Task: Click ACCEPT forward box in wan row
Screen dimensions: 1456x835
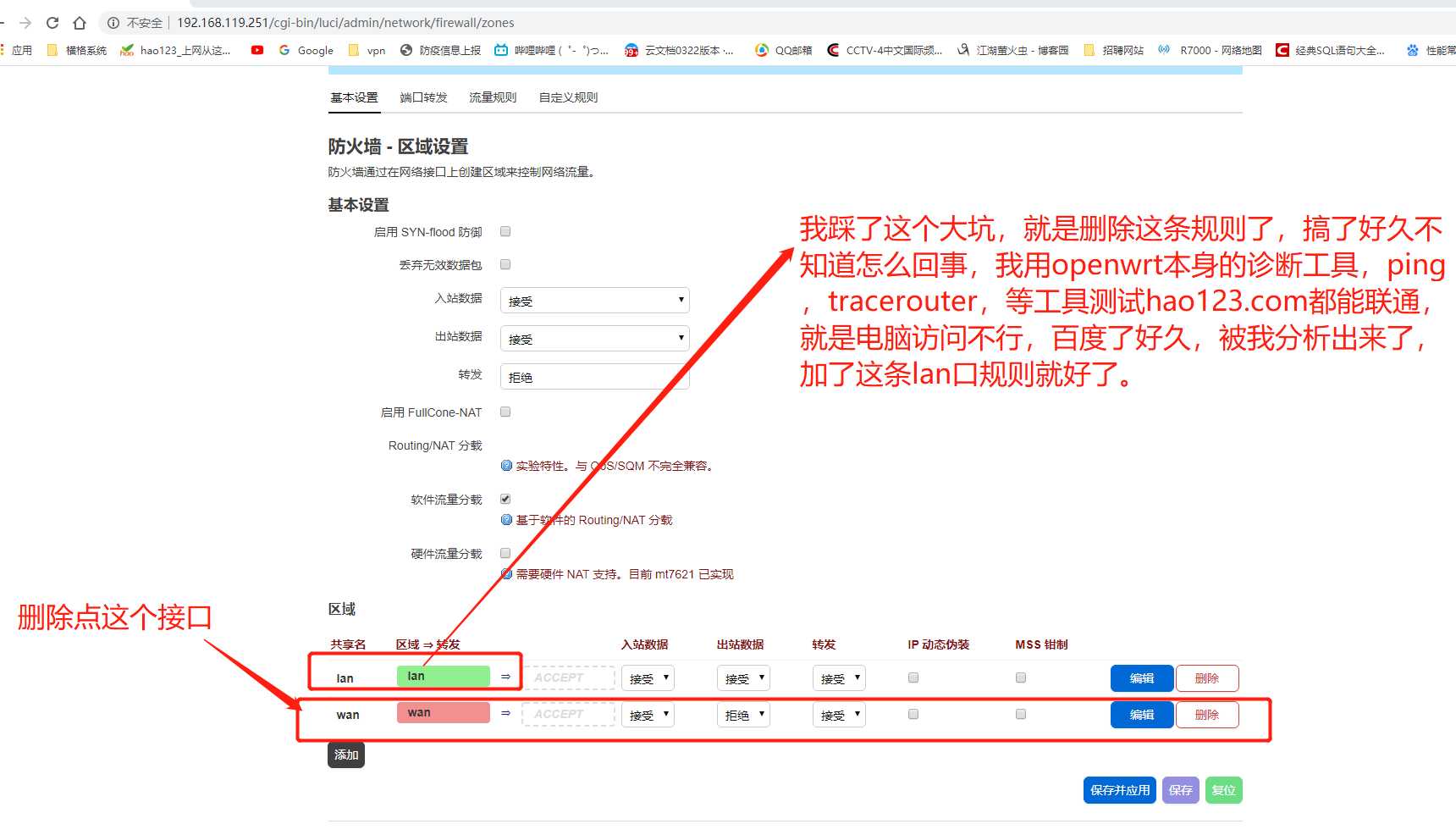Action: point(569,714)
